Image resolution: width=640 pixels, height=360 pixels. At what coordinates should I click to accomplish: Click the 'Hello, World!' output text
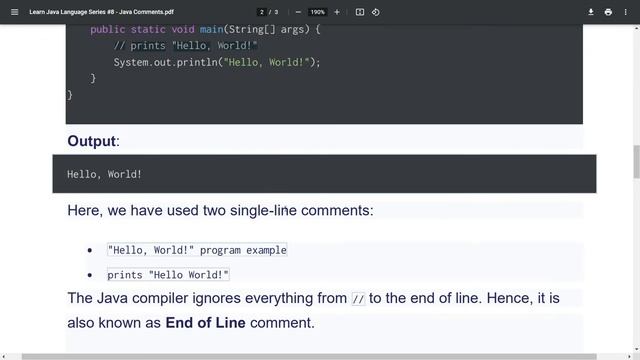(104, 174)
